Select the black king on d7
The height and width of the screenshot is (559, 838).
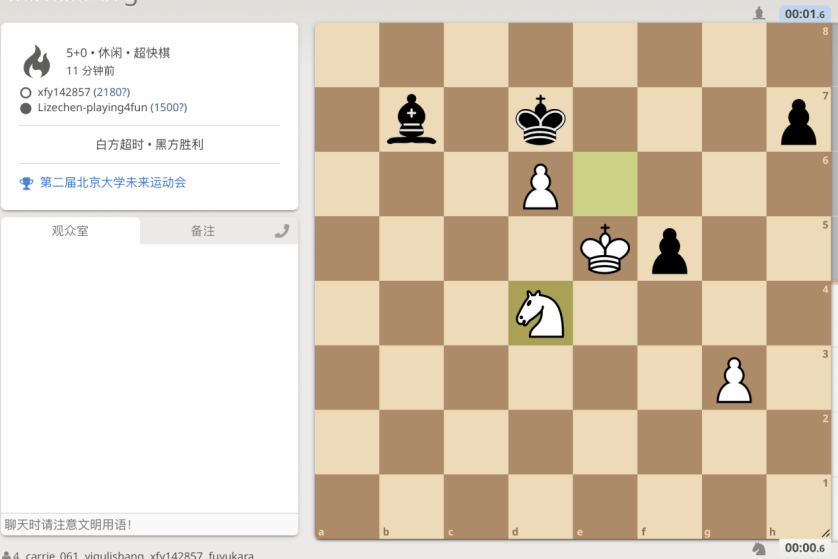click(x=540, y=120)
